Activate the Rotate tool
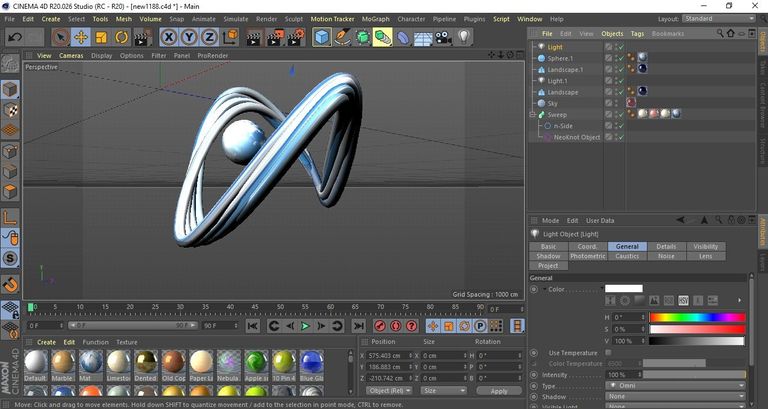Screen dimensions: 768x409 [121, 37]
